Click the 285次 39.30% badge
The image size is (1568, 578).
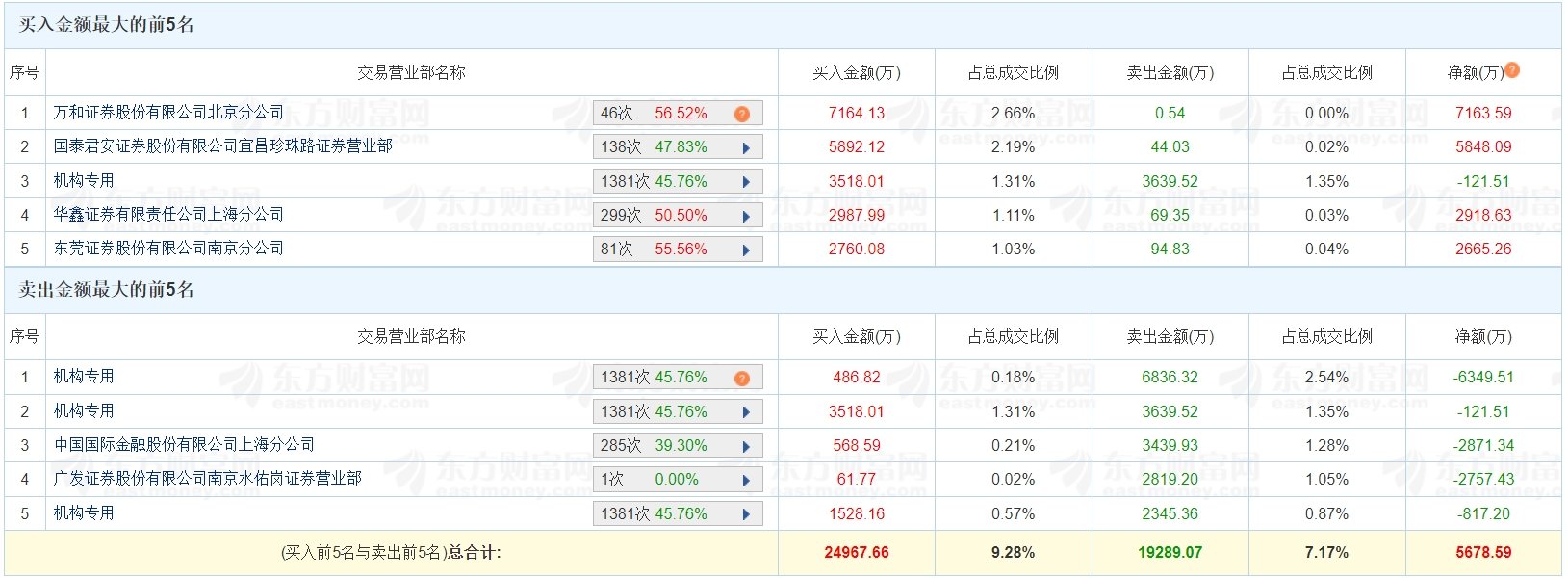click(678, 446)
